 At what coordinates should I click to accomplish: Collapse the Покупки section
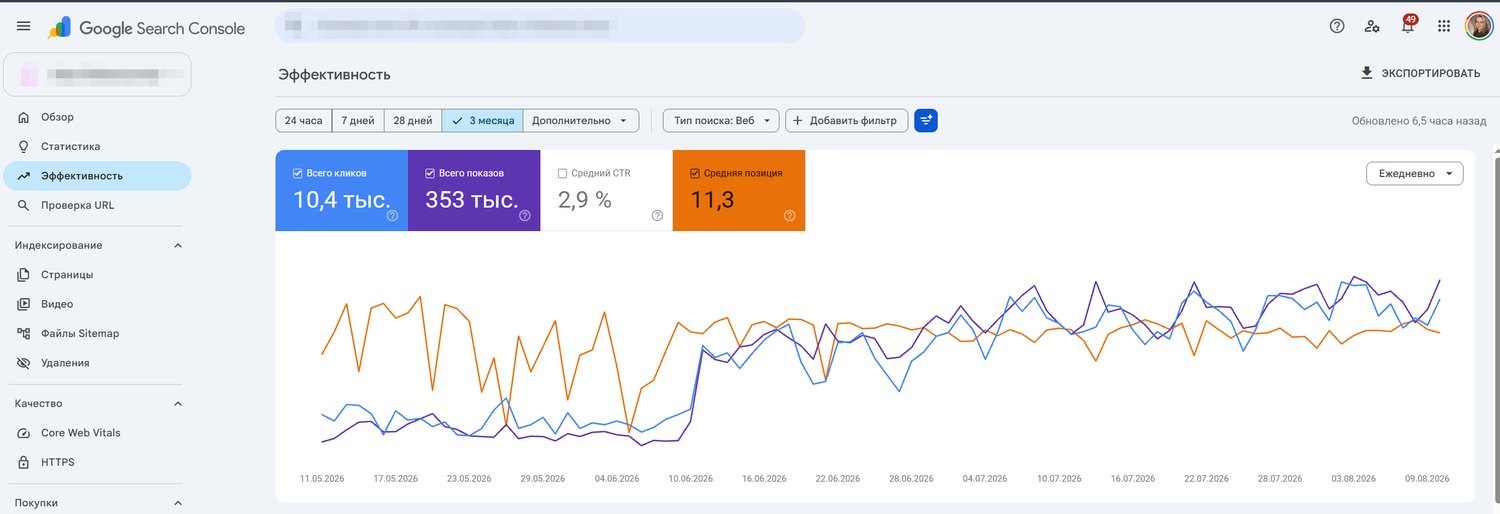pyautogui.click(x=178, y=503)
